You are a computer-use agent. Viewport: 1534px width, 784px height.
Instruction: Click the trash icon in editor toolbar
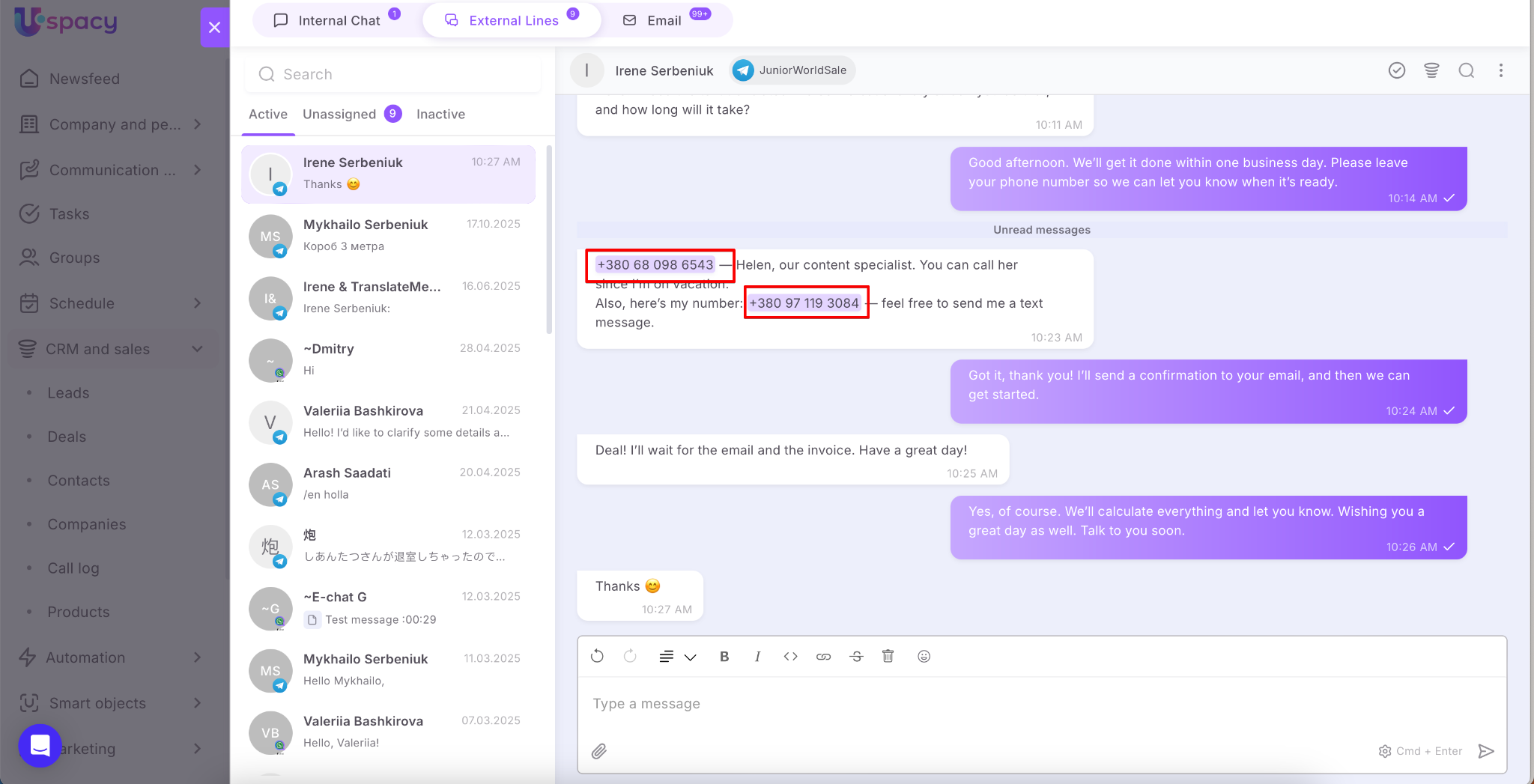(888, 657)
